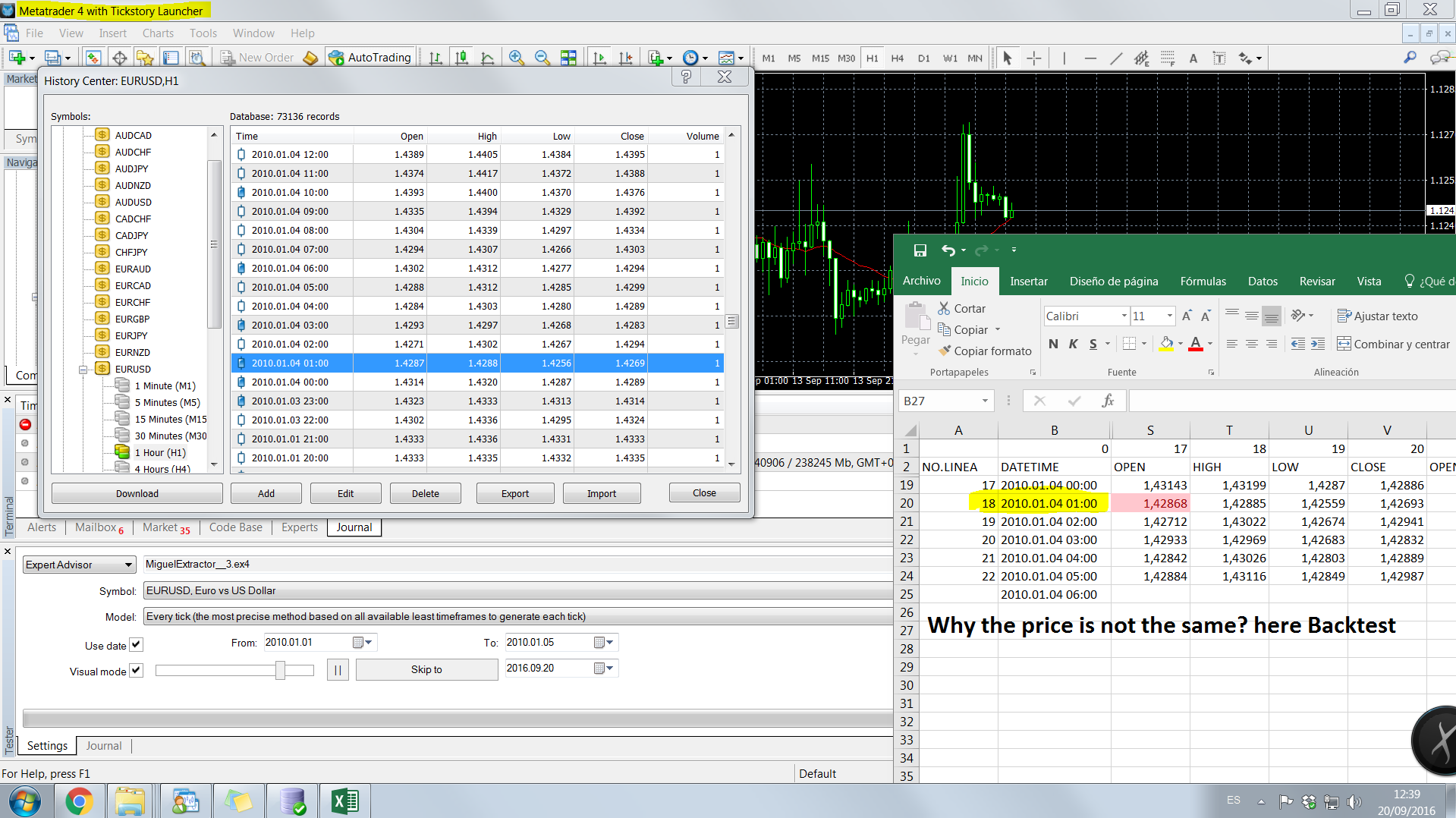Expand Excel Name Box B27 dropdown
Viewport: 1456px width, 818px height.
point(985,401)
